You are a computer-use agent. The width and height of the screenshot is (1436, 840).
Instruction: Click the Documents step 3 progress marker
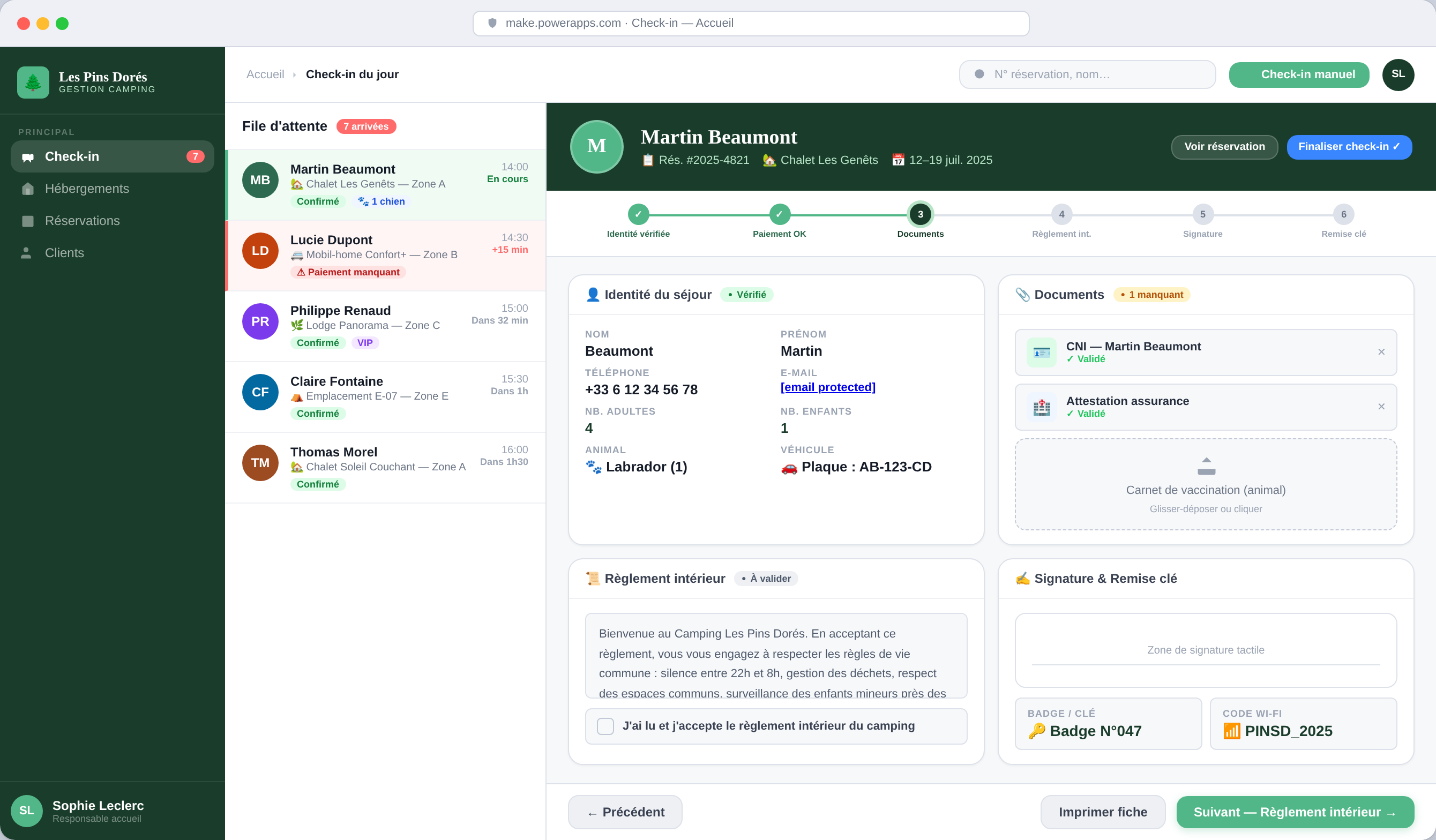click(919, 215)
